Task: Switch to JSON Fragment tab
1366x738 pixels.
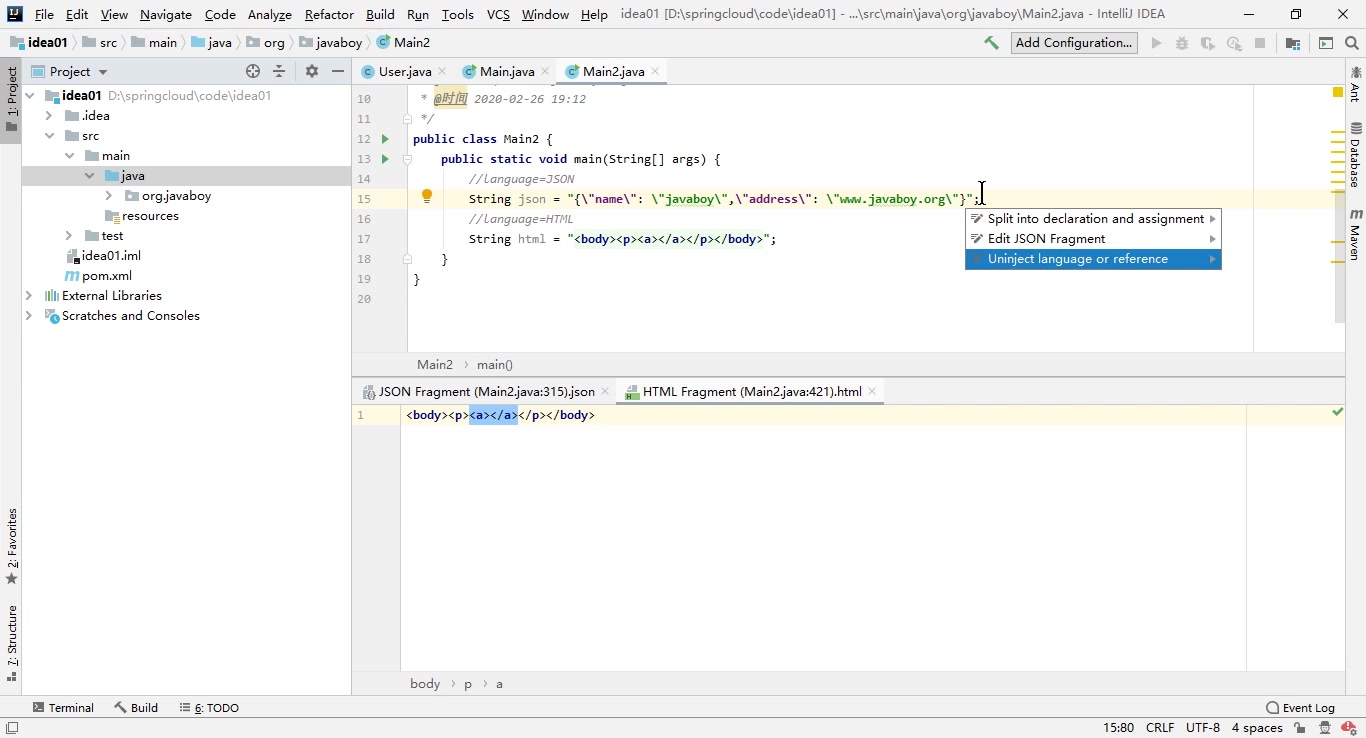Action: pyautogui.click(x=485, y=392)
